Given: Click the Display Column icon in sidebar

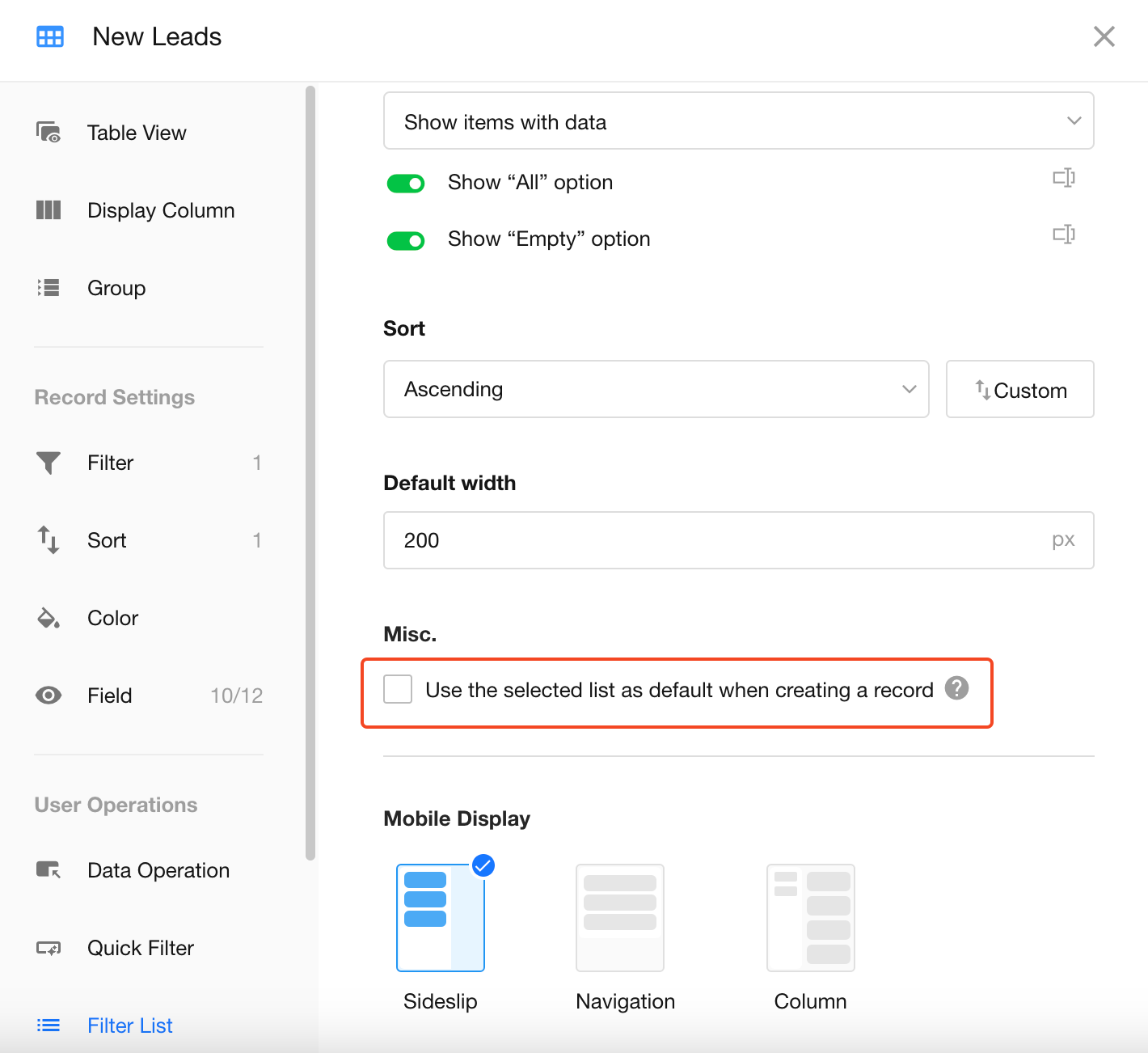Looking at the screenshot, I should click(49, 210).
